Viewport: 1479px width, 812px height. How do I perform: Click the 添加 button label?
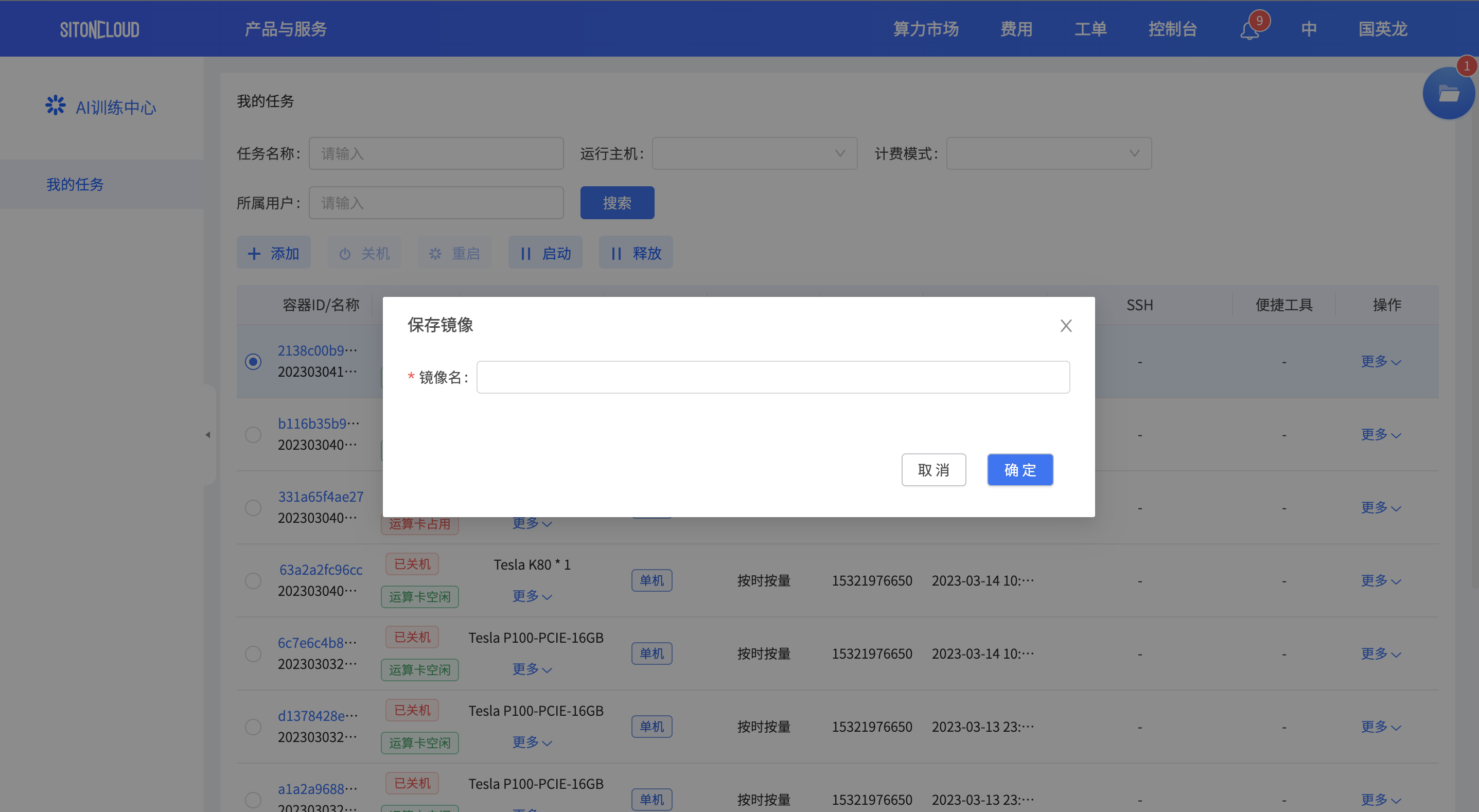click(x=285, y=253)
